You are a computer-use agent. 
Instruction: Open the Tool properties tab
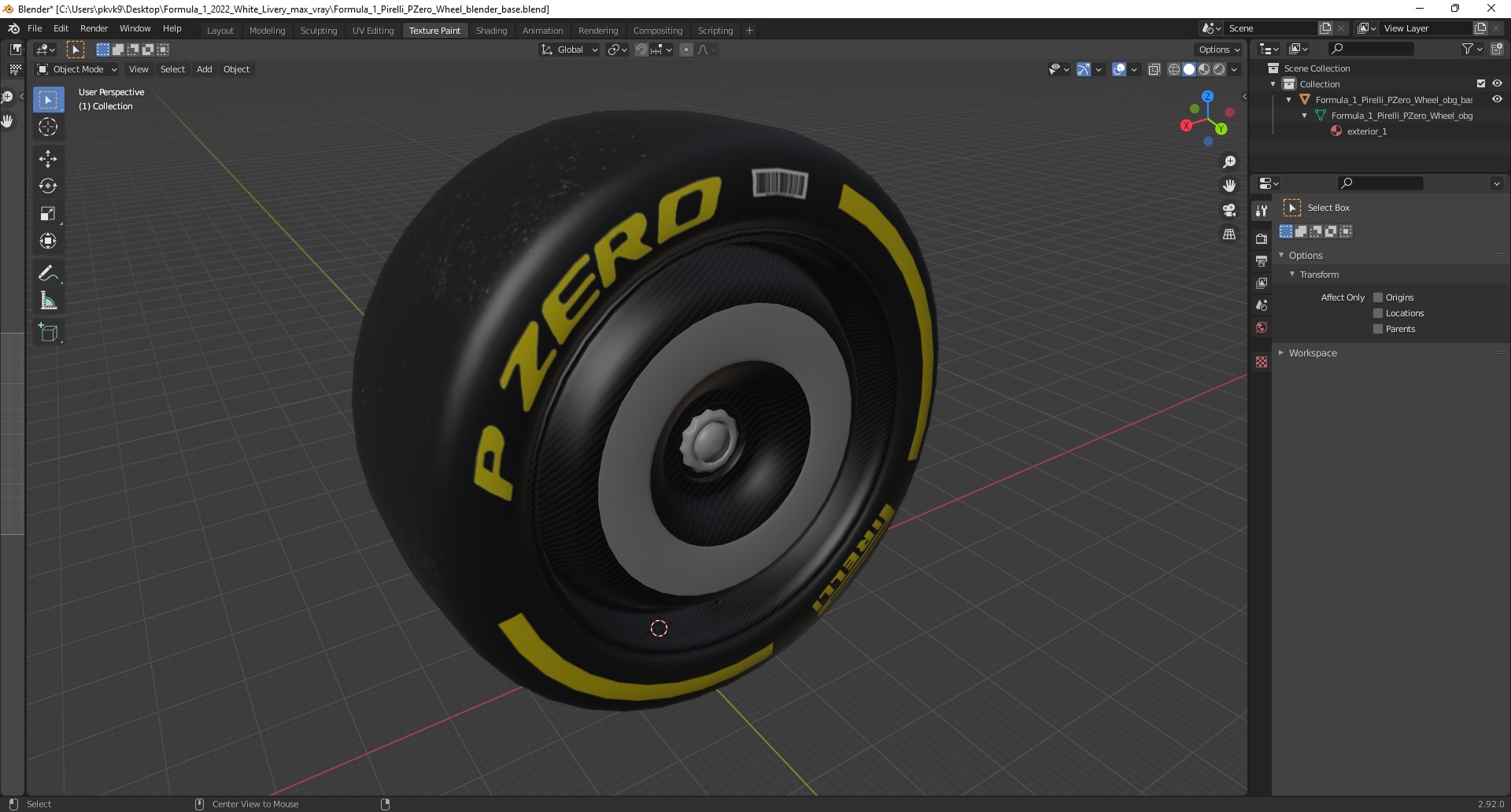pos(1262,210)
